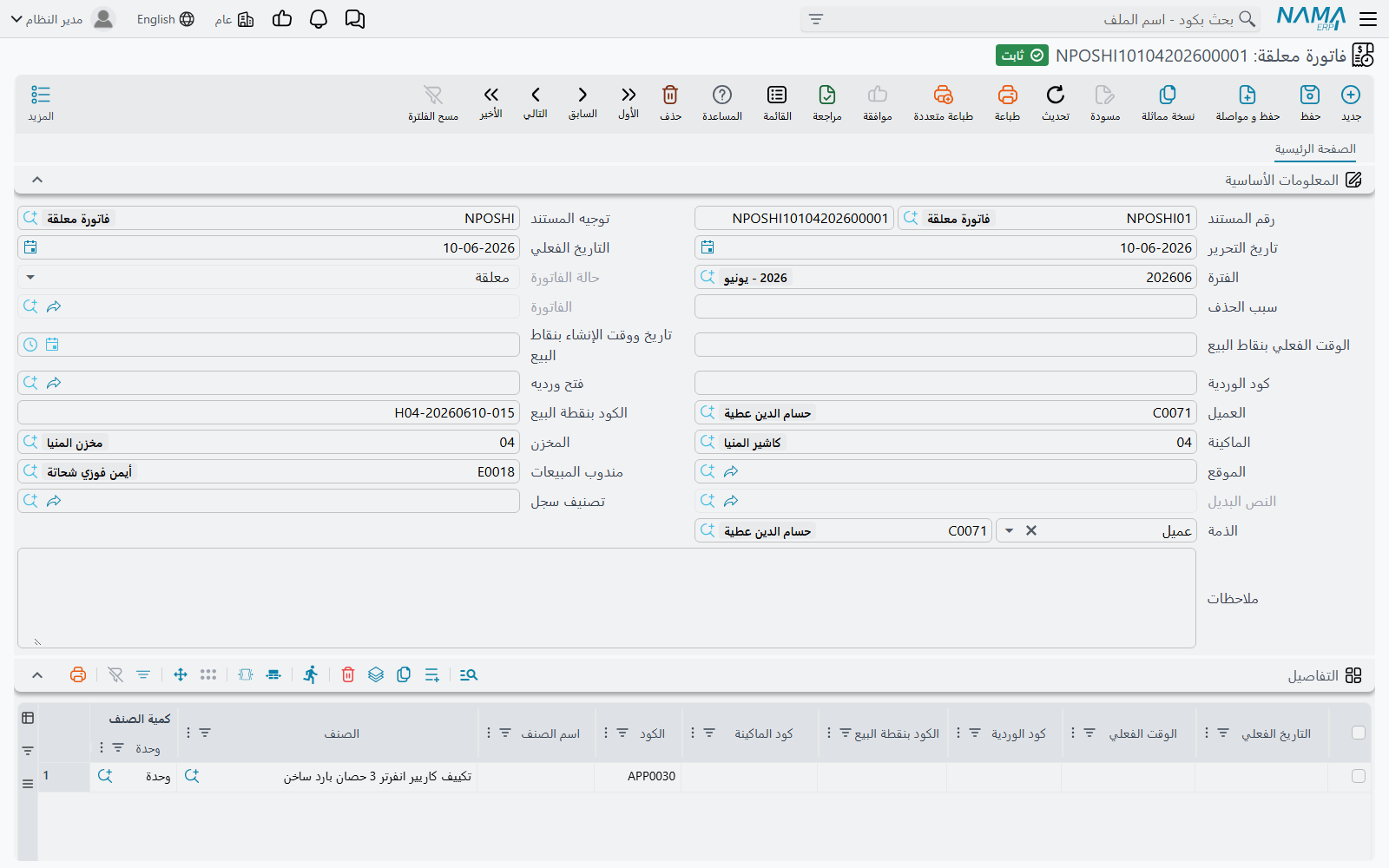Open calendar for تاريخ التحرير field
Viewport: 1389px width, 868px height.
[x=708, y=247]
